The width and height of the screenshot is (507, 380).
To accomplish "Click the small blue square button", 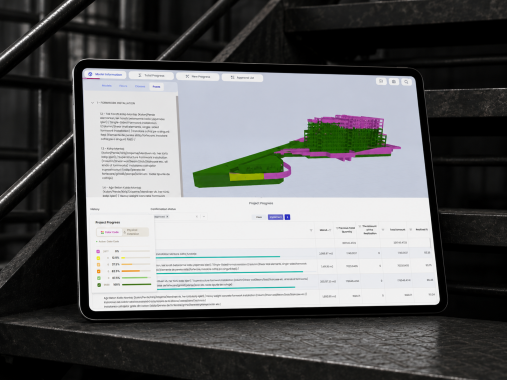I will tap(287, 217).
